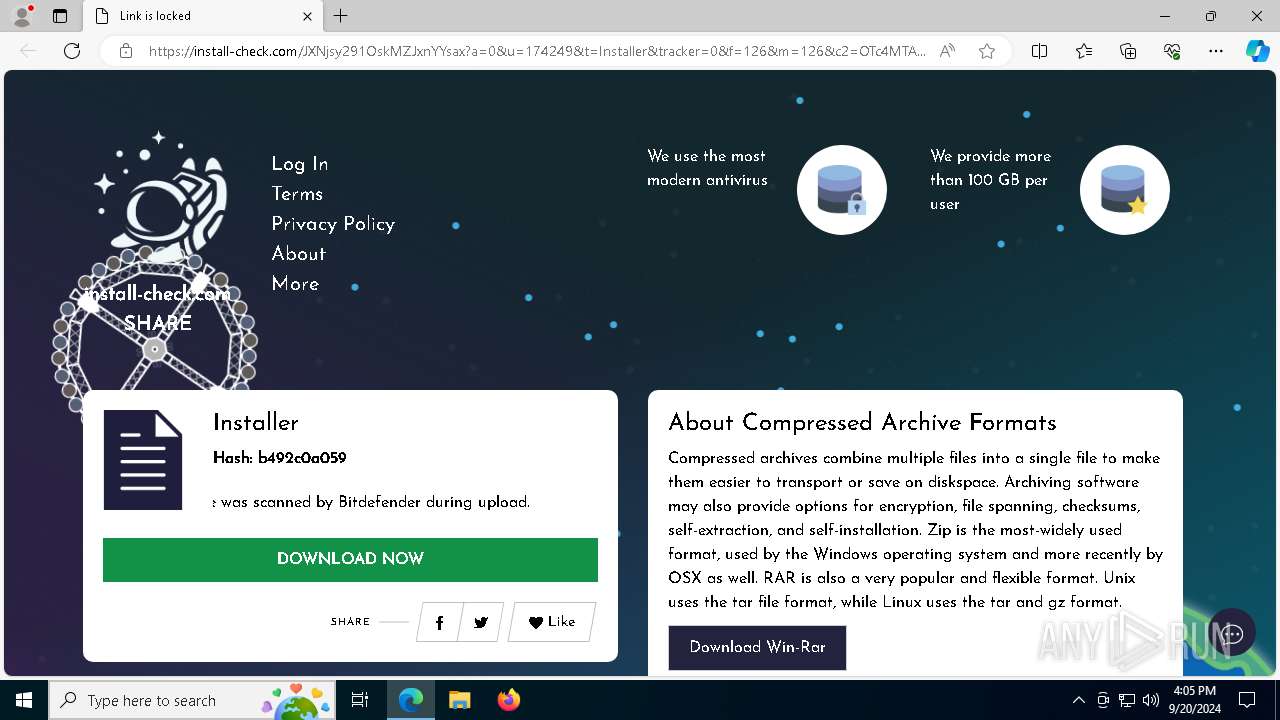Add page to favorites star icon
This screenshot has width=1280, height=720.
[x=987, y=51]
